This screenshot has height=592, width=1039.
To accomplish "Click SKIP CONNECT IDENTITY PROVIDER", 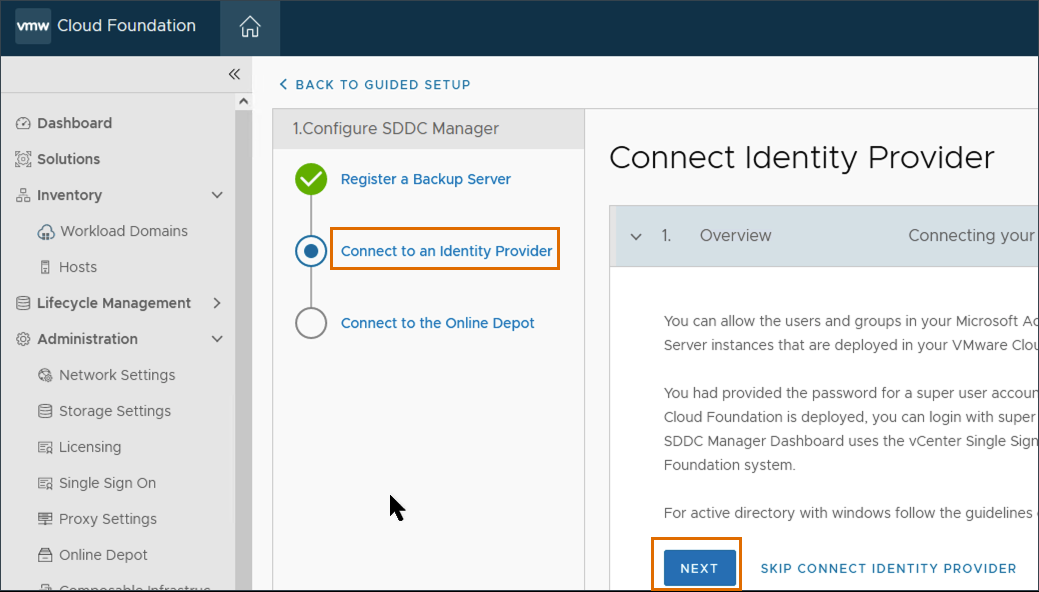I will coord(888,567).
